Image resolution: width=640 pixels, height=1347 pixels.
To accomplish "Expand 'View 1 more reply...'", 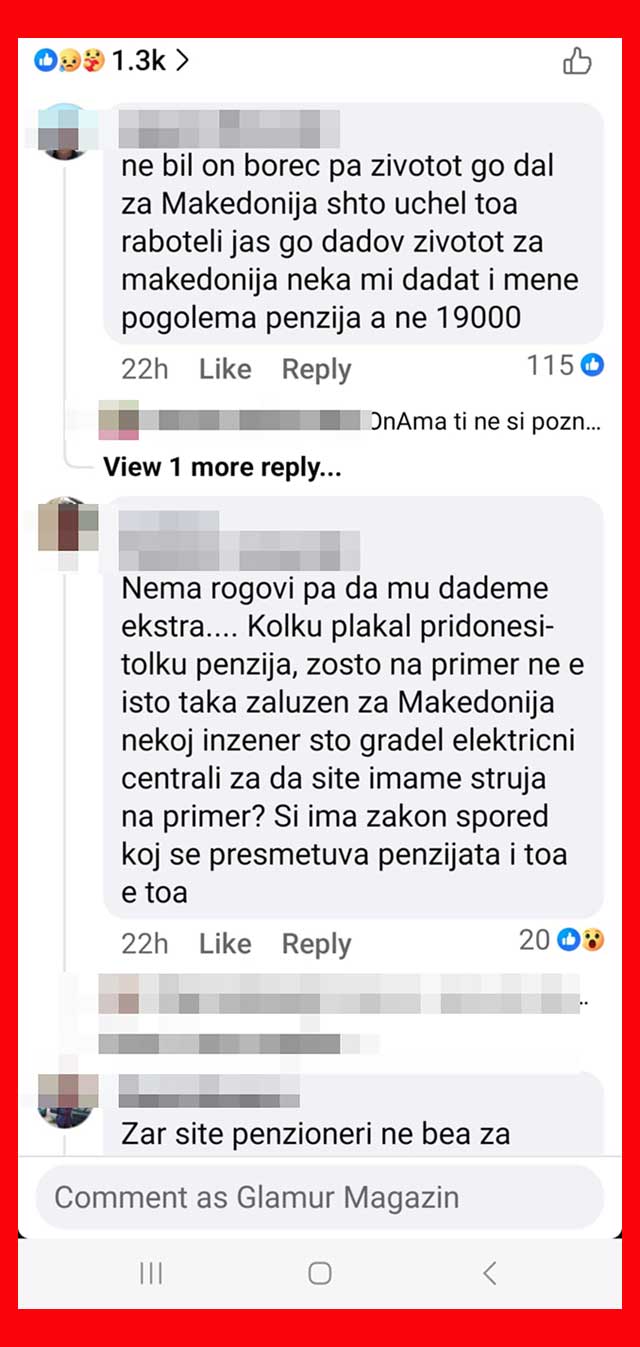I will click(x=222, y=467).
